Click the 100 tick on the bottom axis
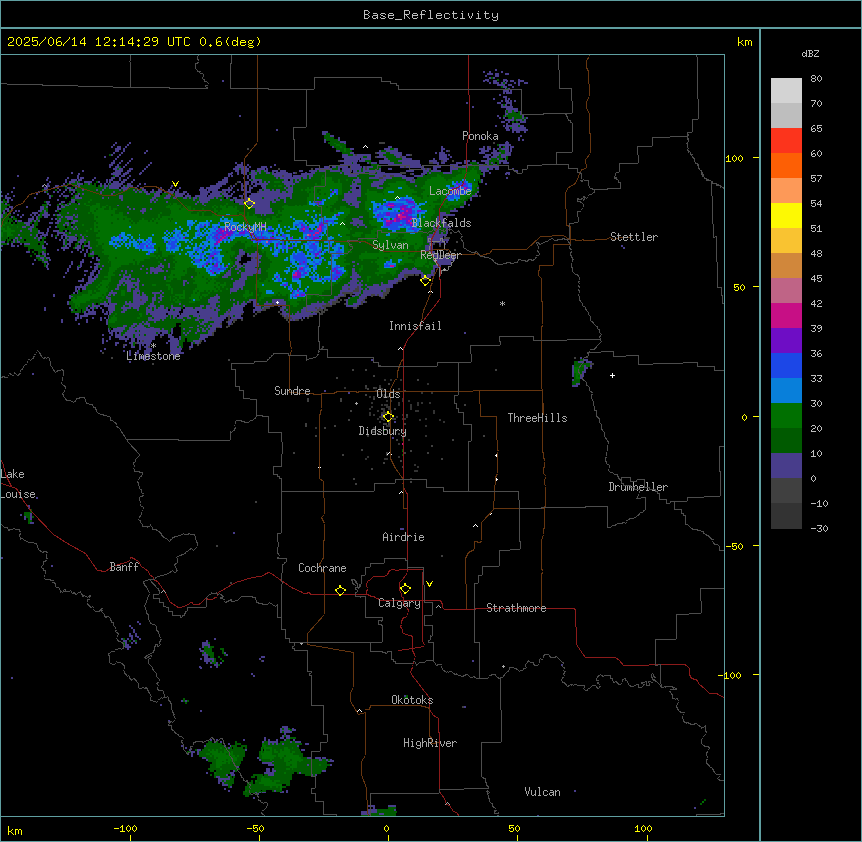Screen dimensions: 862x842 pos(643,828)
